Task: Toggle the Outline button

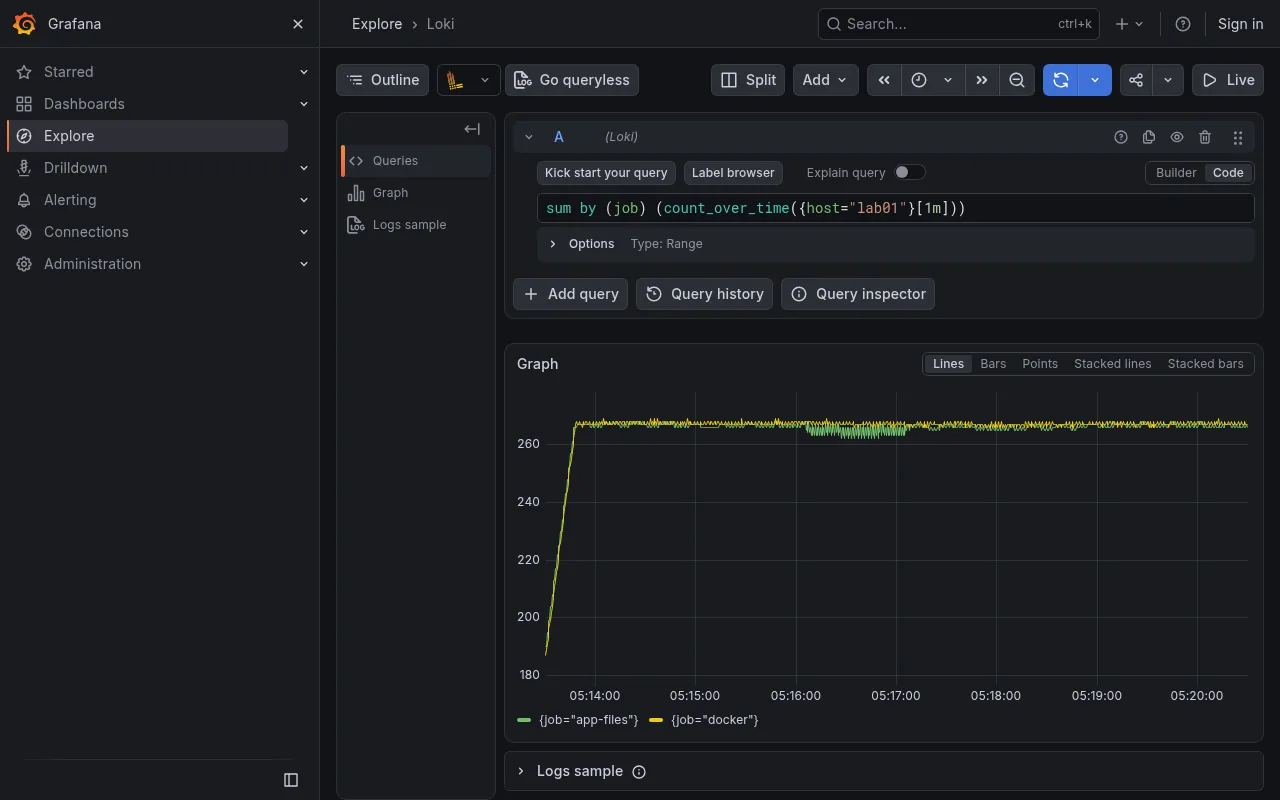Action: click(382, 80)
